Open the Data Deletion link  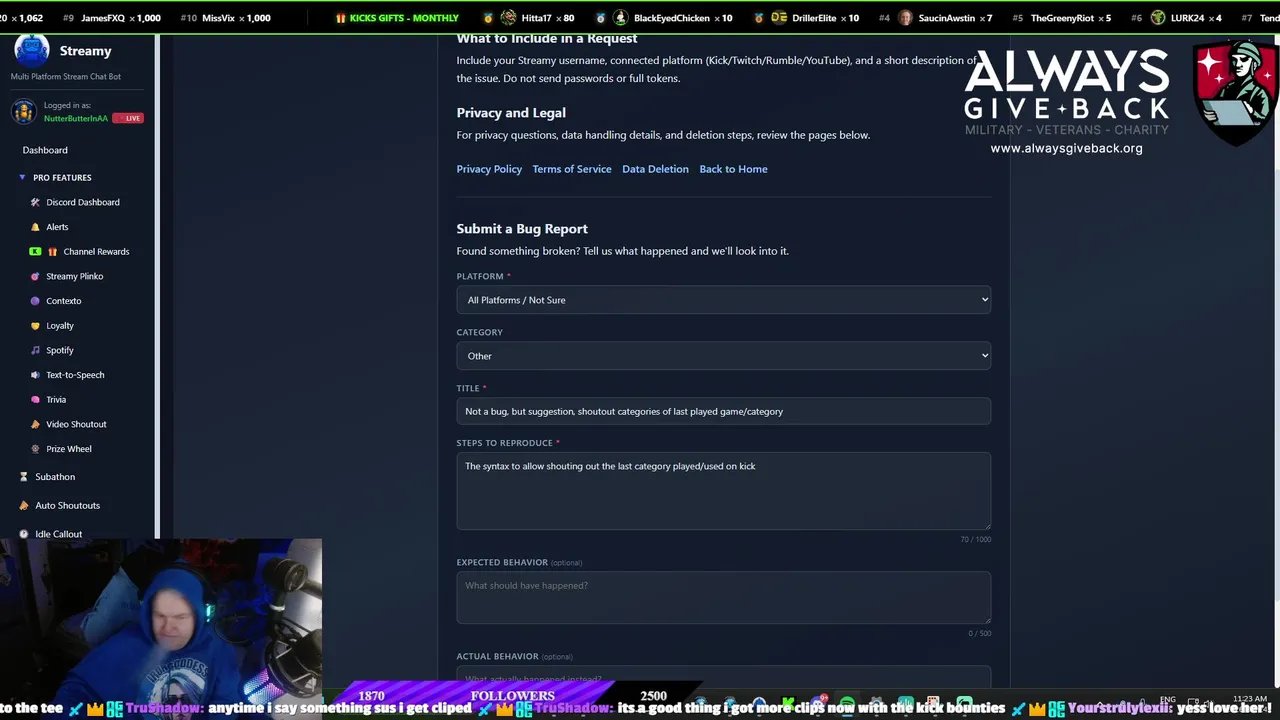click(655, 169)
